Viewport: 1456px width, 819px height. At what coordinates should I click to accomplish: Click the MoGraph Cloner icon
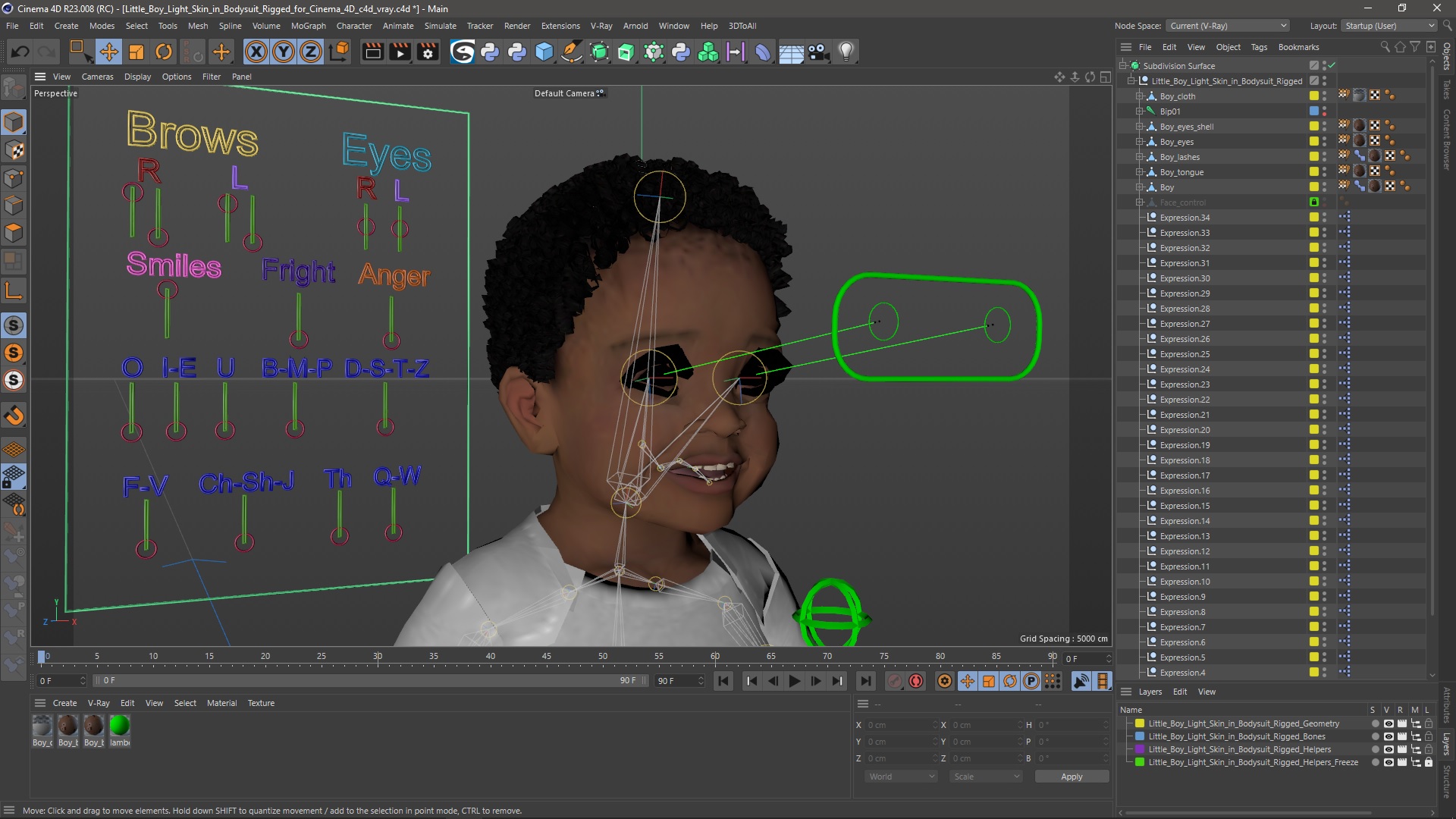point(708,52)
